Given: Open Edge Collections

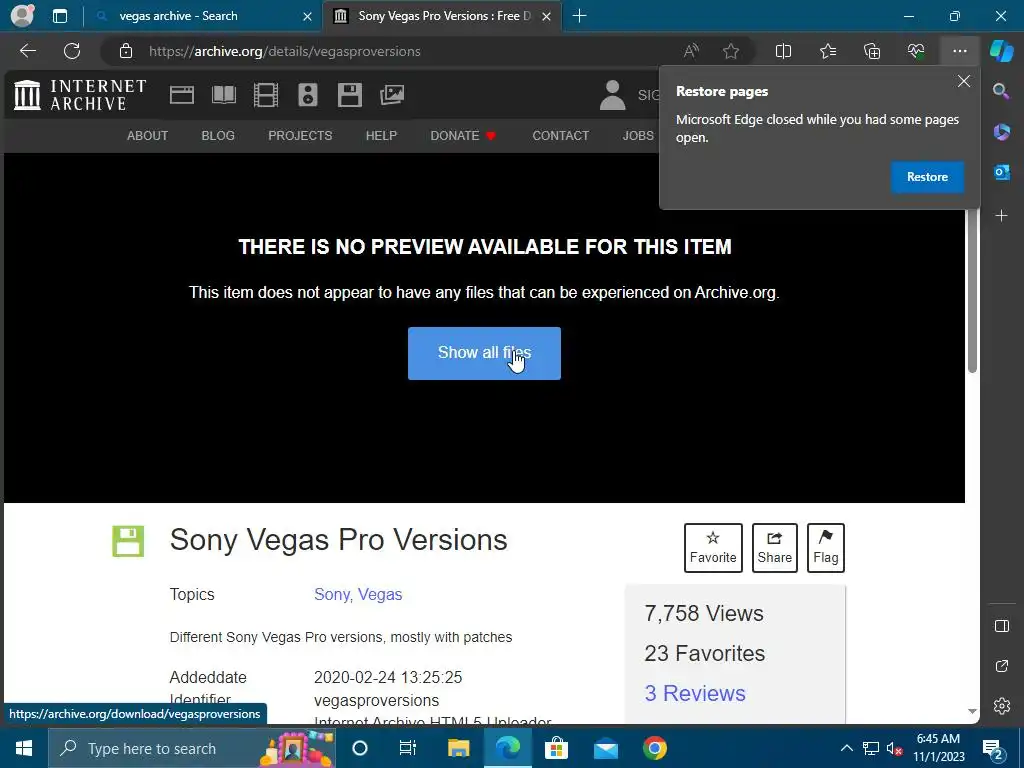Looking at the screenshot, I should click(872, 51).
